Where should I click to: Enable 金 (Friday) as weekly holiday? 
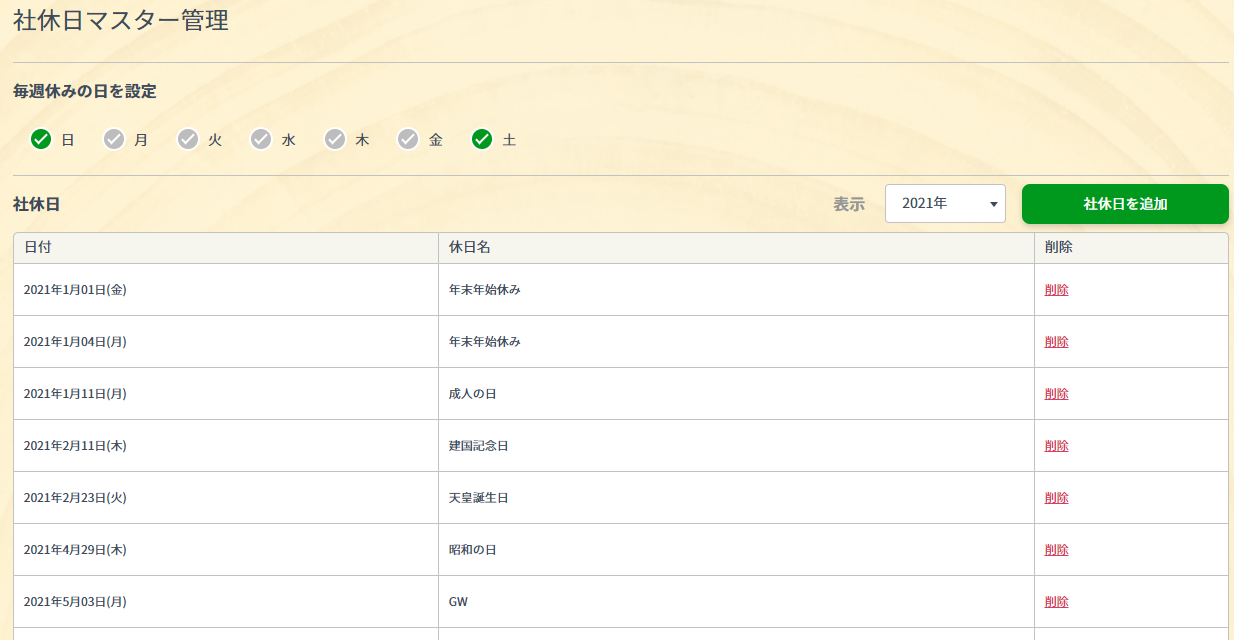click(408, 139)
